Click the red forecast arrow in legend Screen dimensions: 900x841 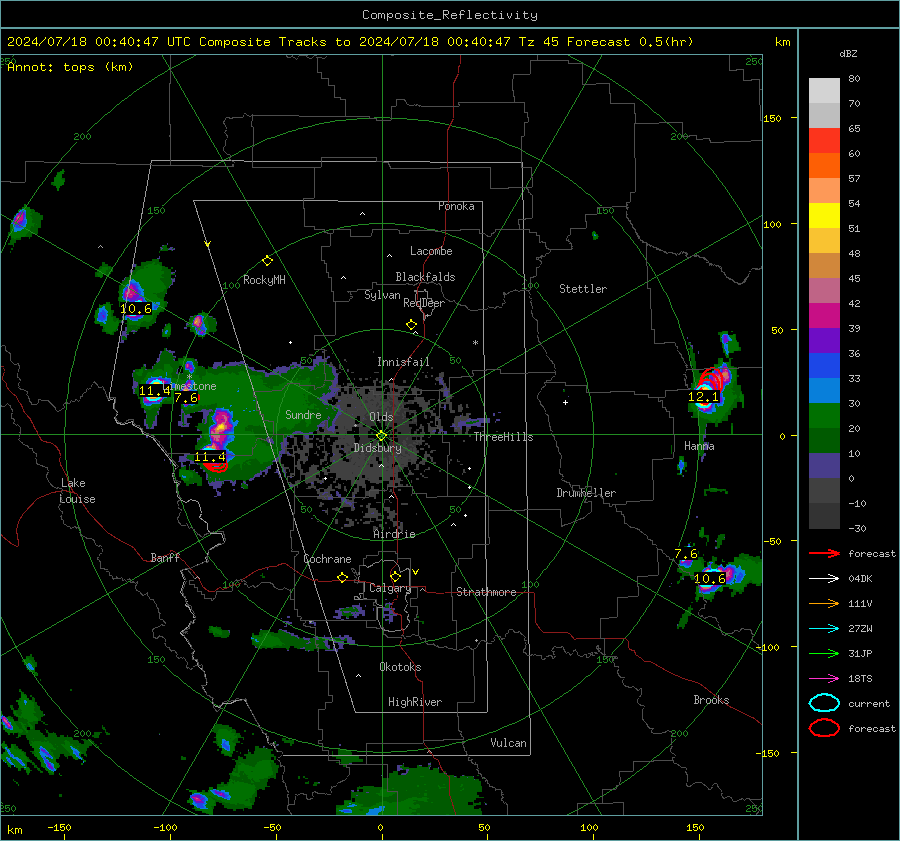pyautogui.click(x=824, y=553)
